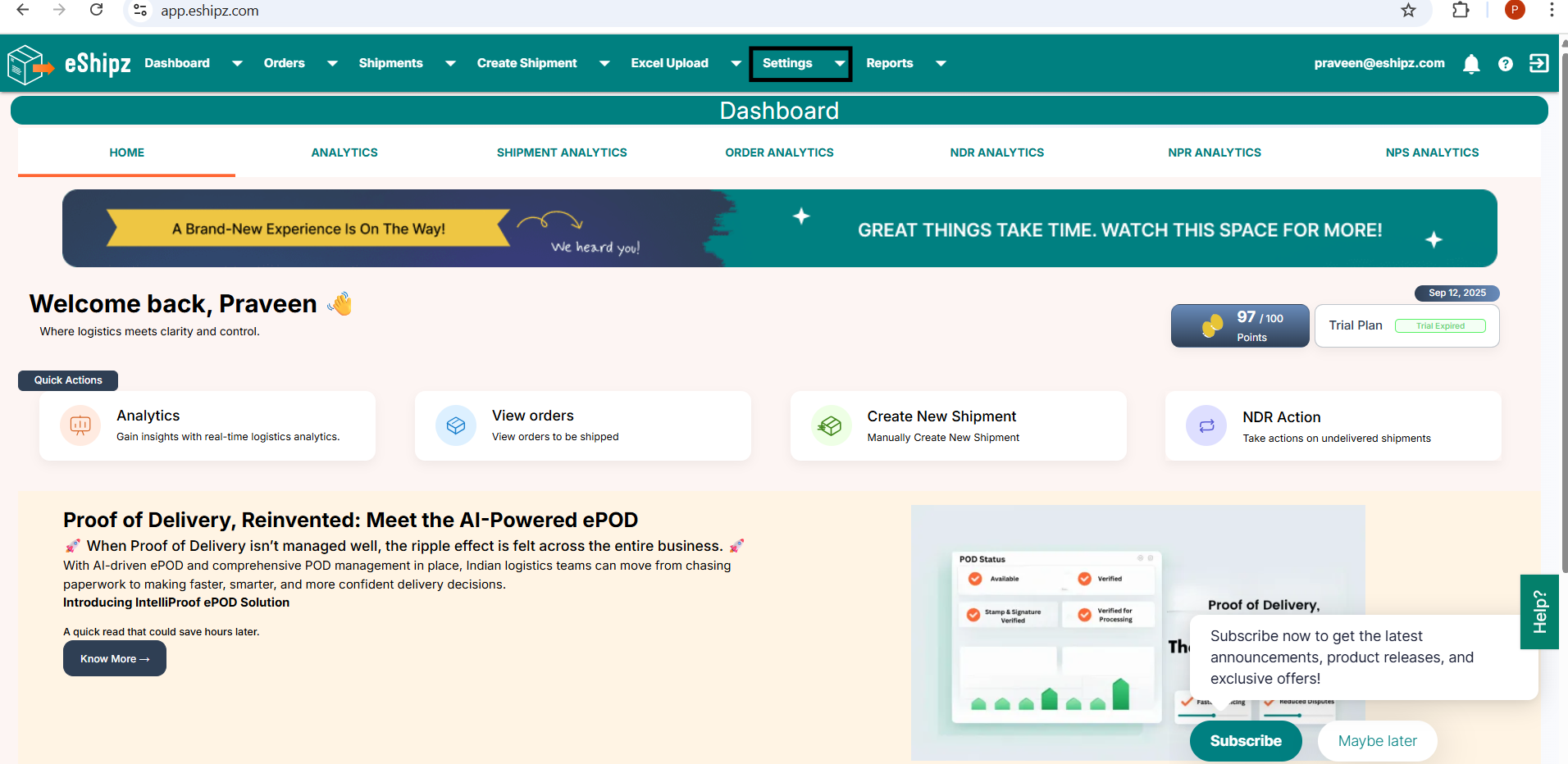This screenshot has height=764, width=1568.
Task: Open the Create Shipment nav item
Action: tap(526, 63)
